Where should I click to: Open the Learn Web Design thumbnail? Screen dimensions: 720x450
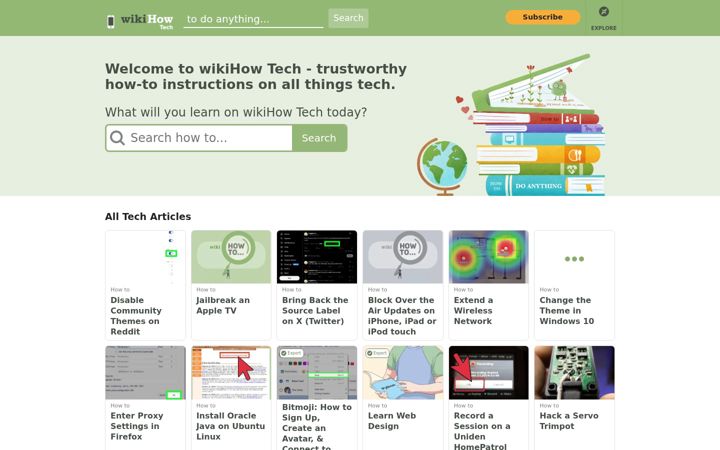403,372
